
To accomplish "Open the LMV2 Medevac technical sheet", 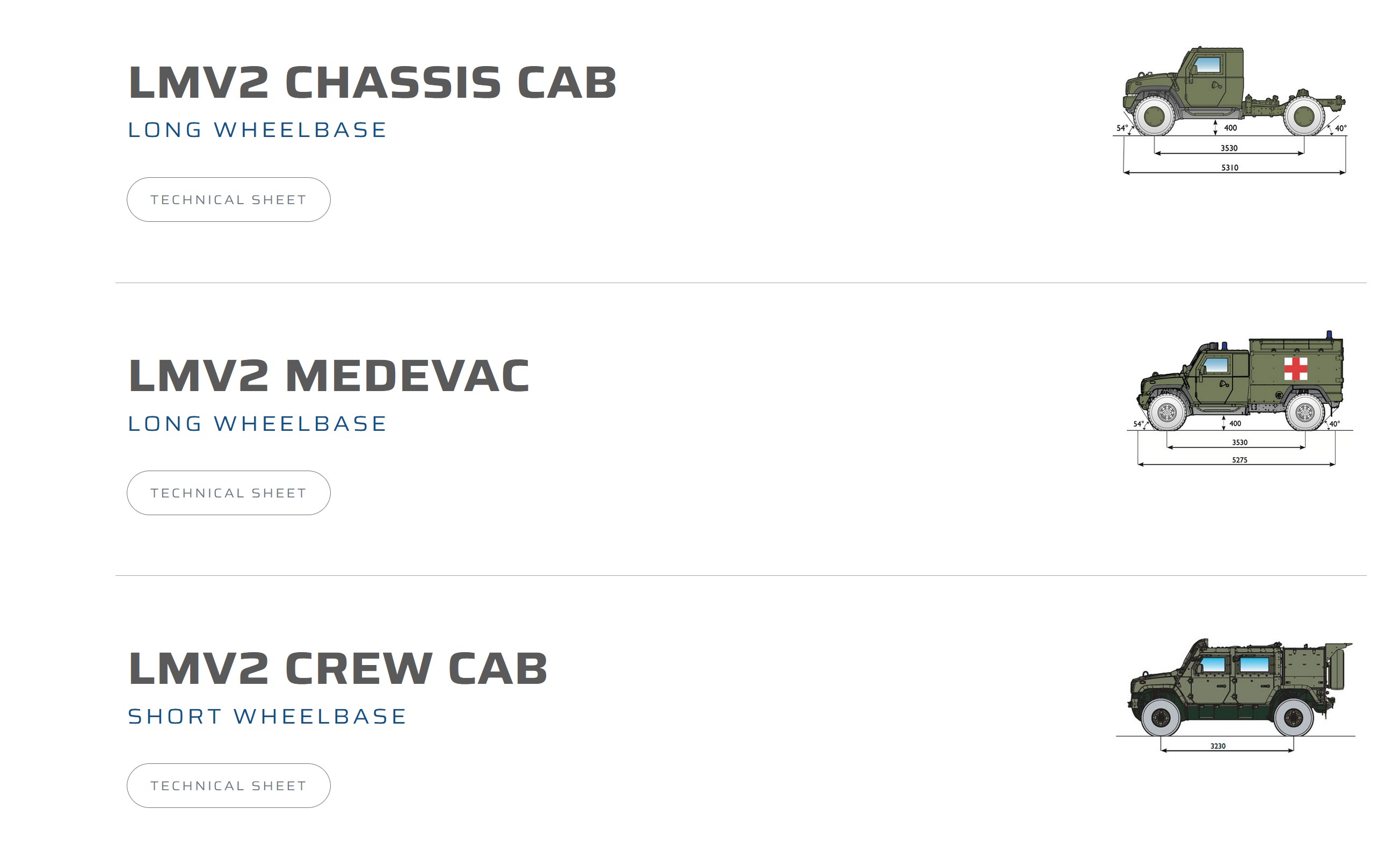I will 228,493.
